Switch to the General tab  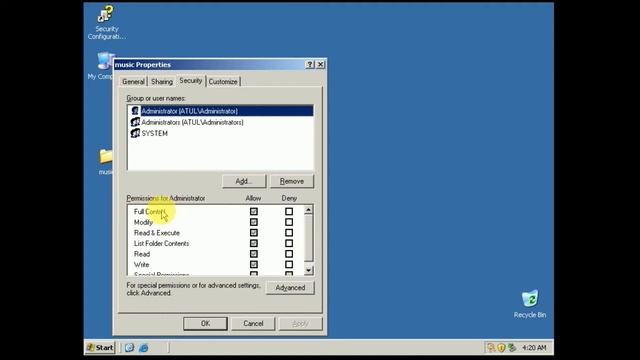pyautogui.click(x=133, y=82)
